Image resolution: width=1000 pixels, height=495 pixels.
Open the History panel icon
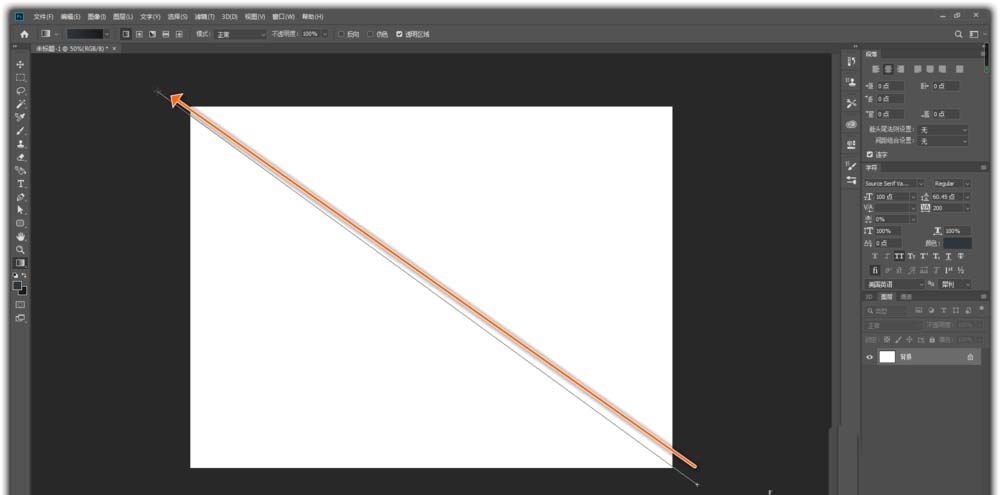851,61
